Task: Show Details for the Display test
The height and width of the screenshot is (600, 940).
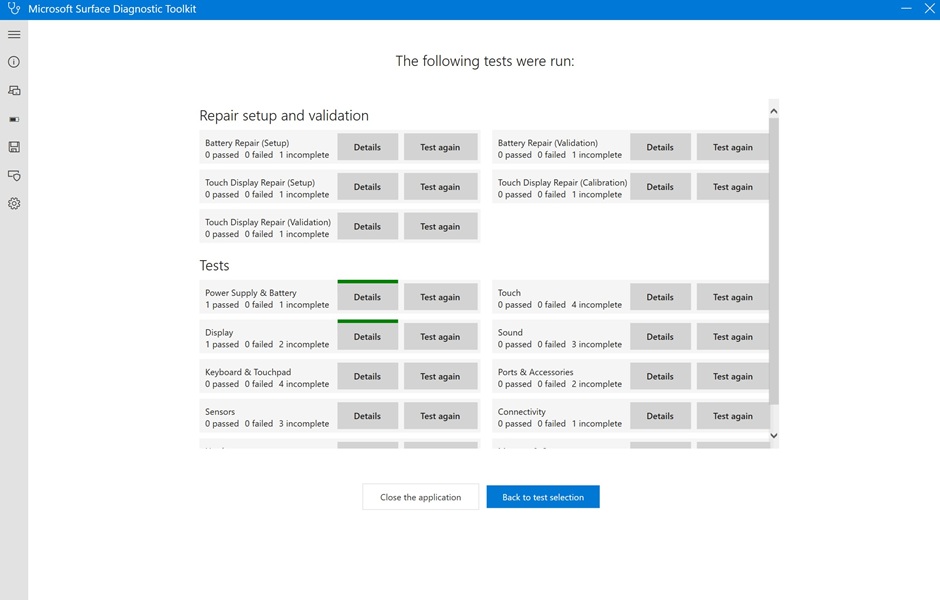Action: [367, 336]
